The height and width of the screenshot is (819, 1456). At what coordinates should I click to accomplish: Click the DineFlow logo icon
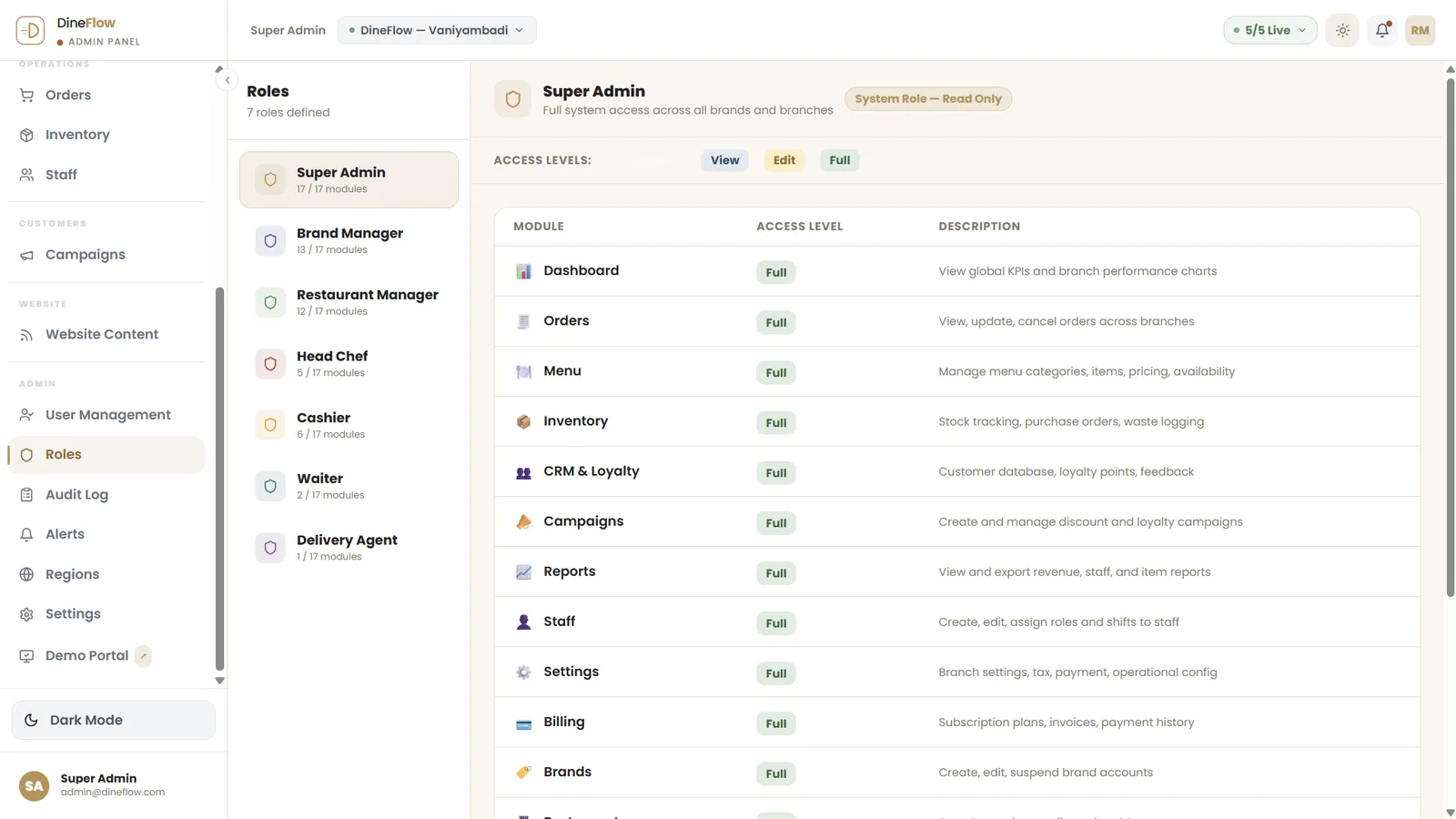click(x=30, y=30)
